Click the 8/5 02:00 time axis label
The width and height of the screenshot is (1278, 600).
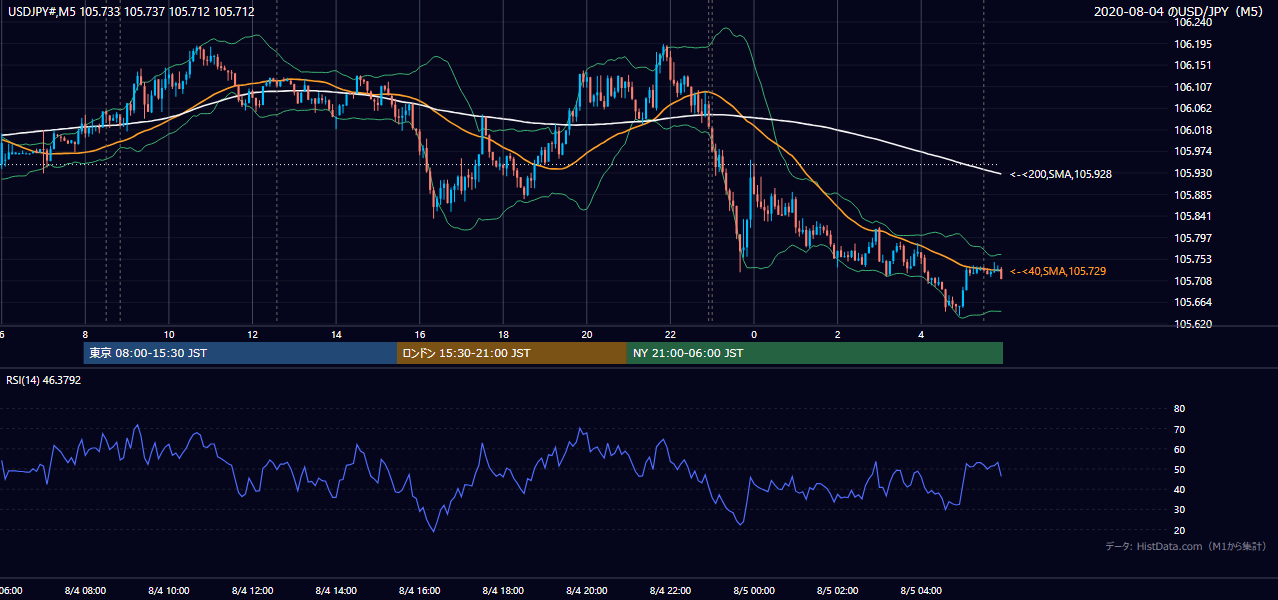point(837,590)
